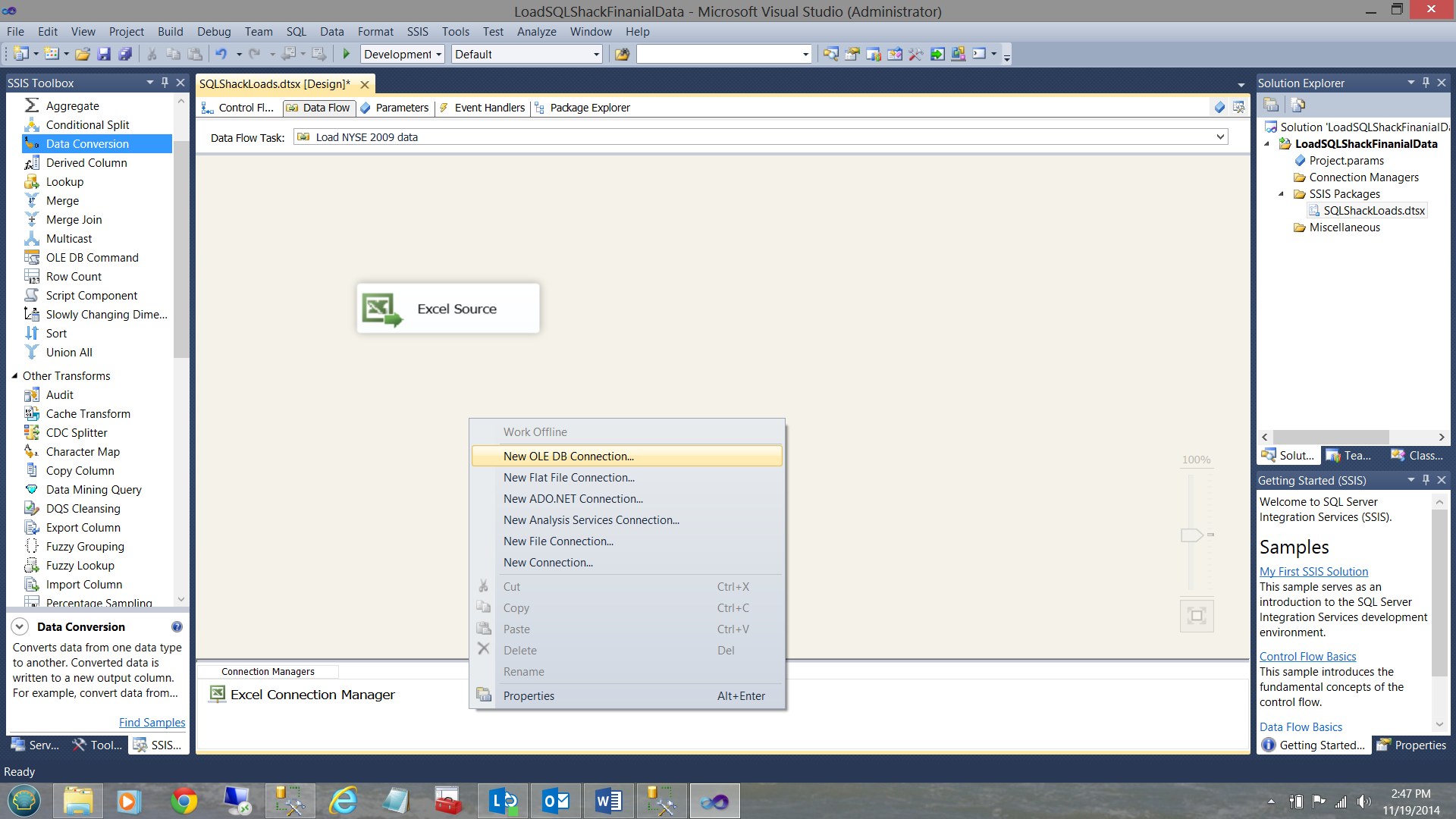Viewport: 1456px width, 819px height.
Task: Collapse the Data Conversion description chevron
Action: [x=20, y=627]
